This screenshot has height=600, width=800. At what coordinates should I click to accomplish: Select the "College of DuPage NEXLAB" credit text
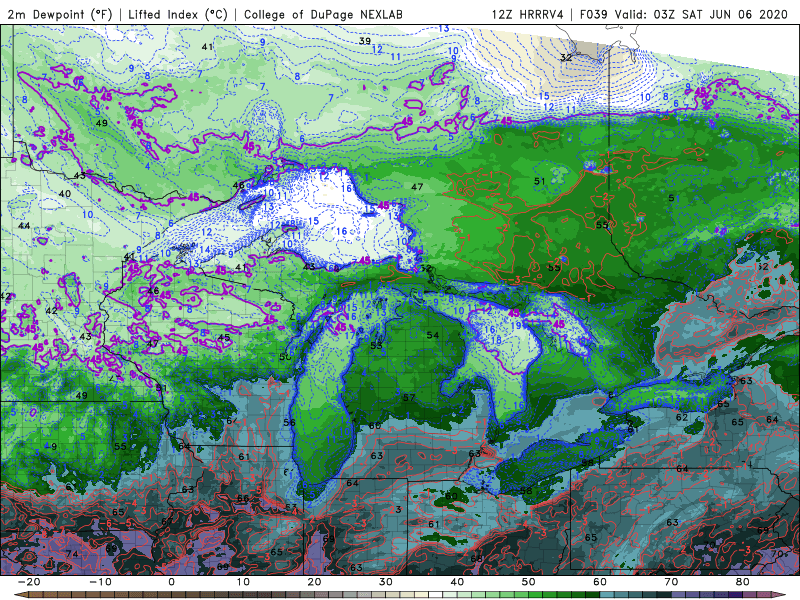tap(323, 14)
